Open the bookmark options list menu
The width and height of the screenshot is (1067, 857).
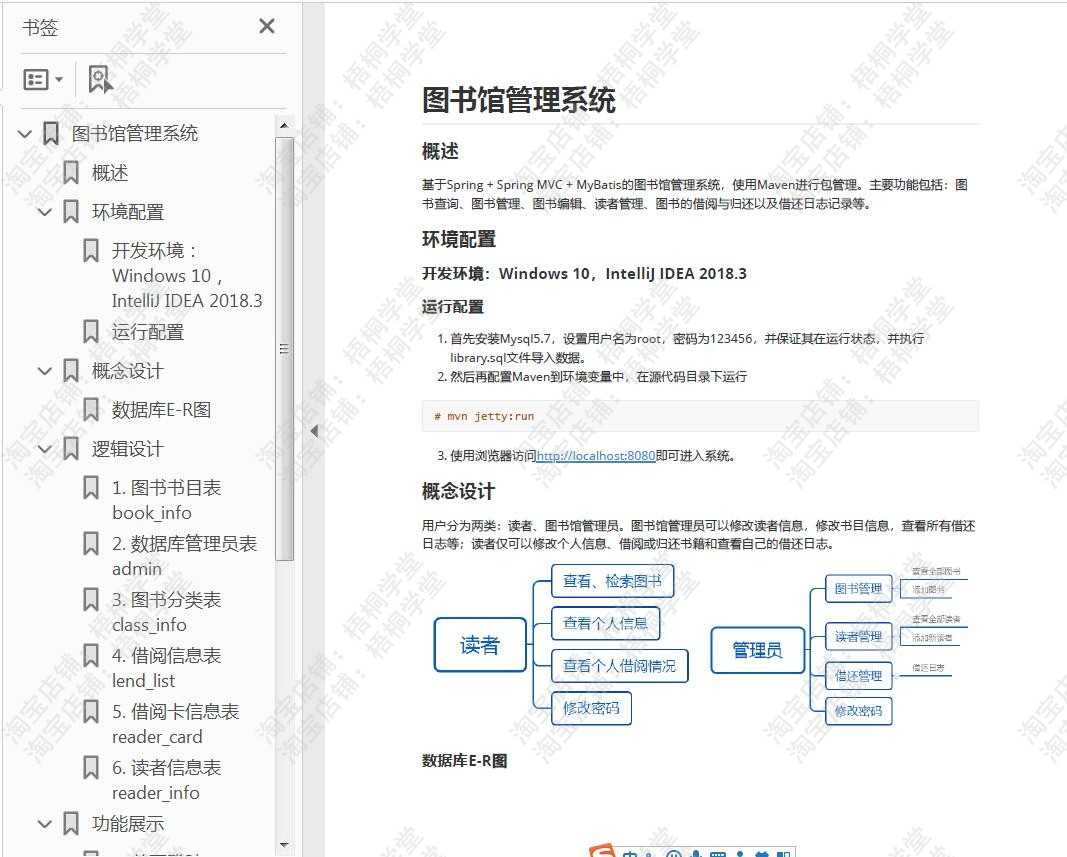43,80
